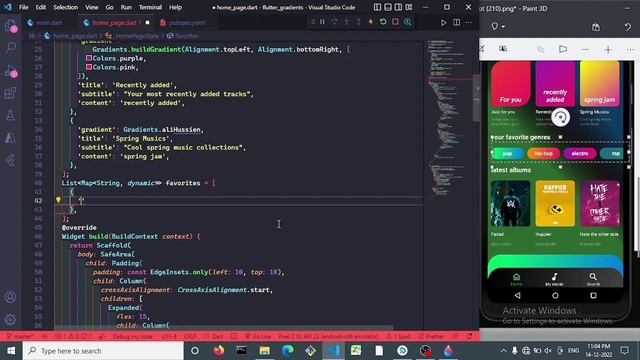Open the Accounts icon in the activity bar
The width and height of the screenshot is (640, 360).
10,297
